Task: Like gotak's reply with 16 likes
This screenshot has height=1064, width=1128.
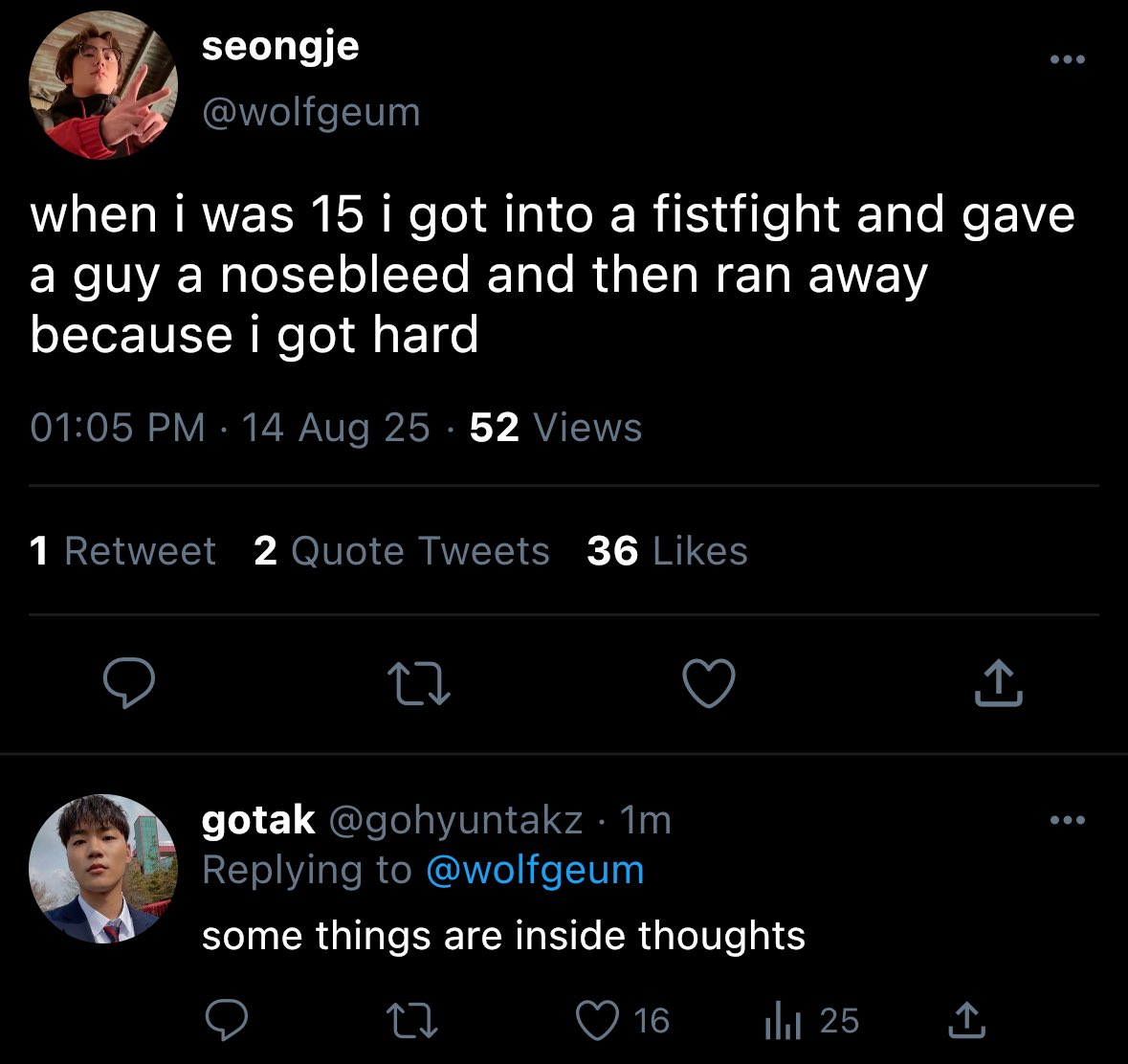Action: pyautogui.click(x=598, y=1020)
